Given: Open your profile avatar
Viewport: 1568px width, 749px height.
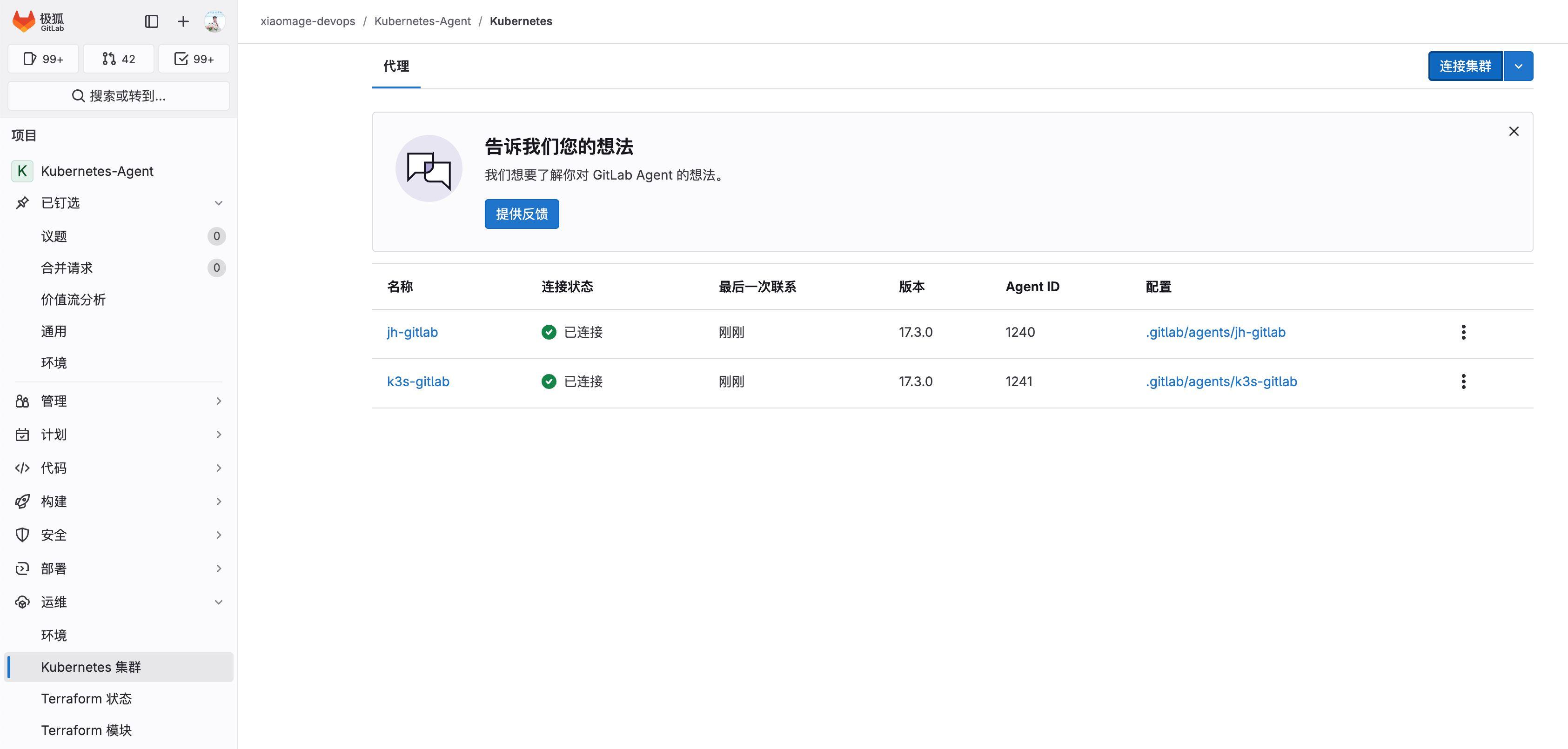Looking at the screenshot, I should coord(213,21).
